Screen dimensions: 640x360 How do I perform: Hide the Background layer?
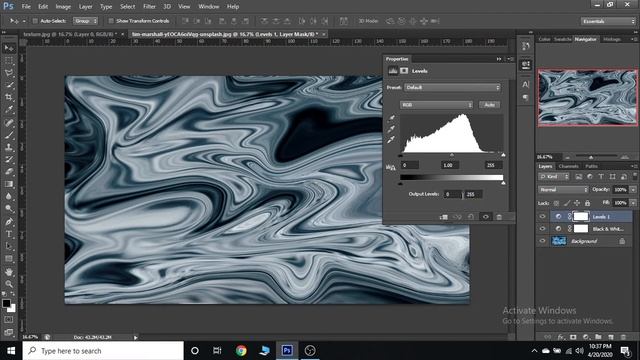point(542,241)
